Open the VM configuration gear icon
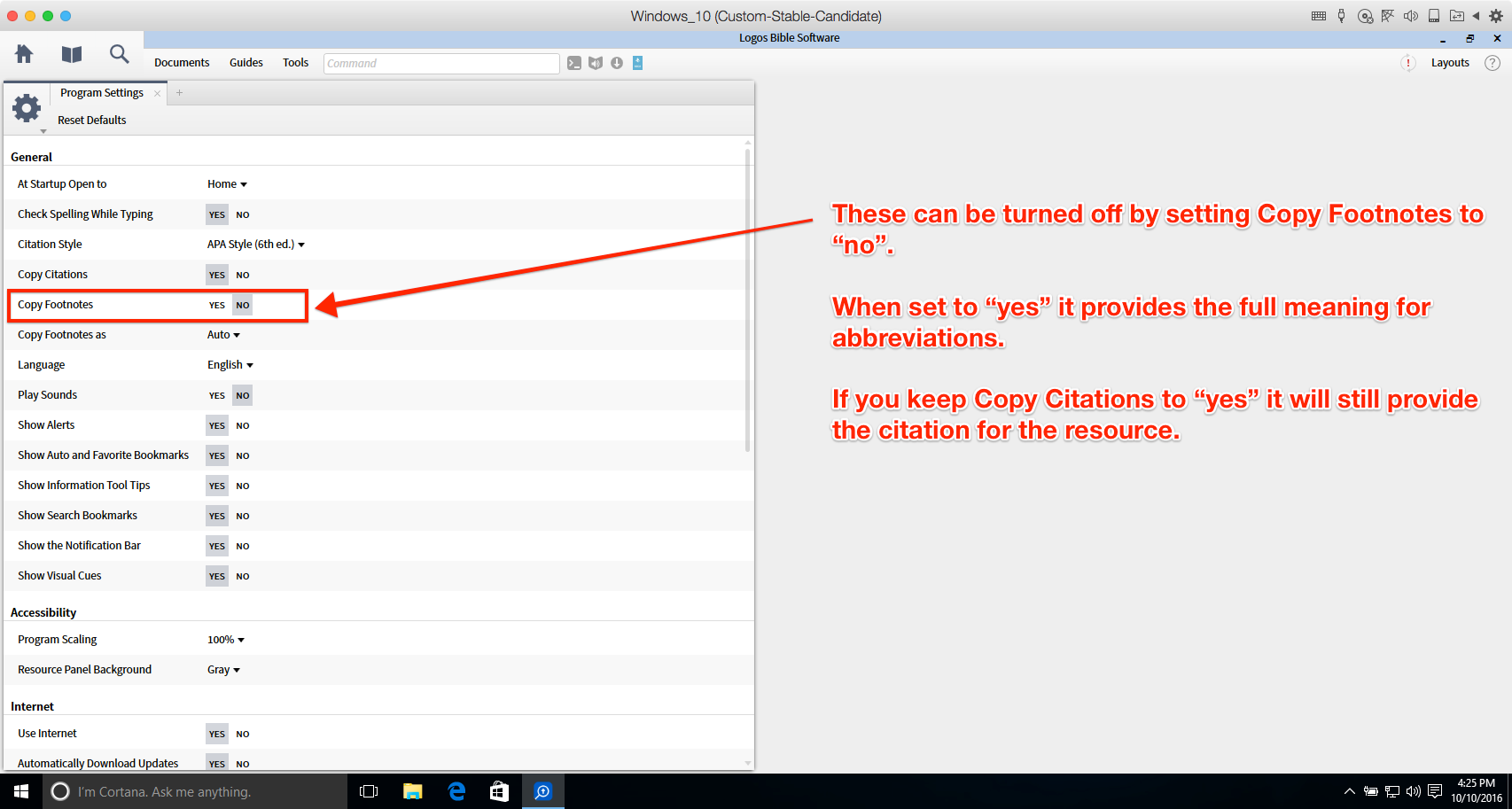The width and height of the screenshot is (1512, 809). pyautogui.click(x=1496, y=16)
